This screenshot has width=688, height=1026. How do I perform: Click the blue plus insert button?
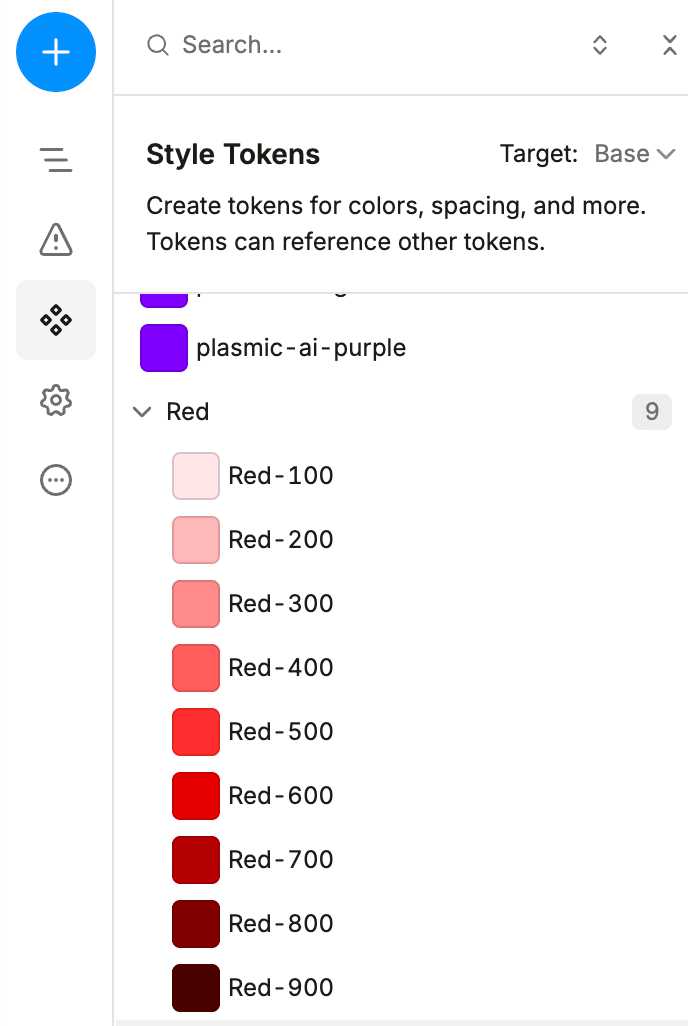tap(56, 53)
